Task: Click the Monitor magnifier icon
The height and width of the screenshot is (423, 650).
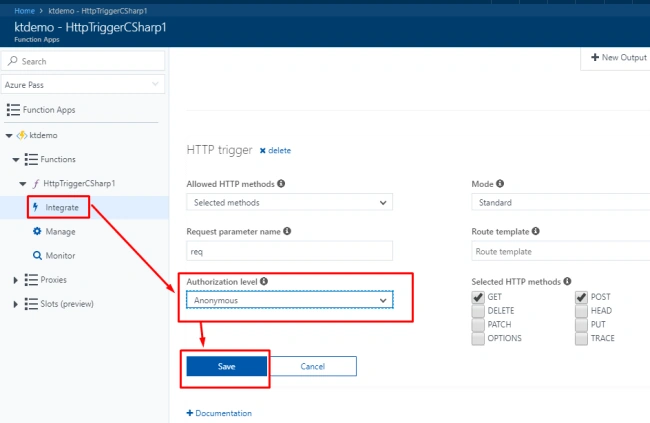Action: click(x=37, y=255)
